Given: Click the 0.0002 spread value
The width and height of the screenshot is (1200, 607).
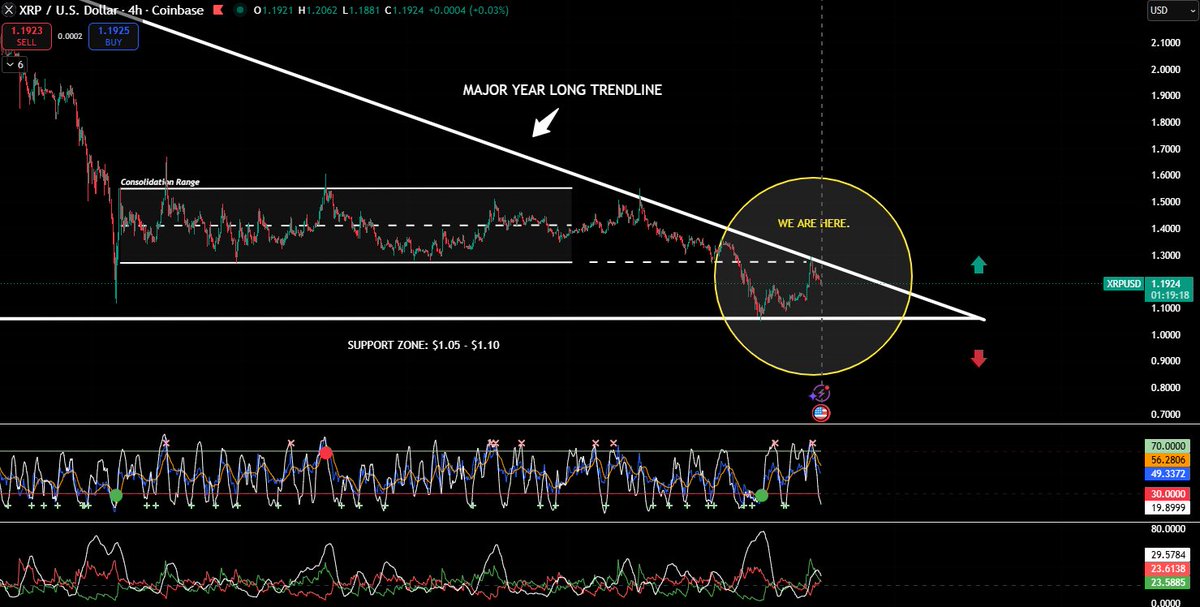Looking at the screenshot, I should 70,37.
